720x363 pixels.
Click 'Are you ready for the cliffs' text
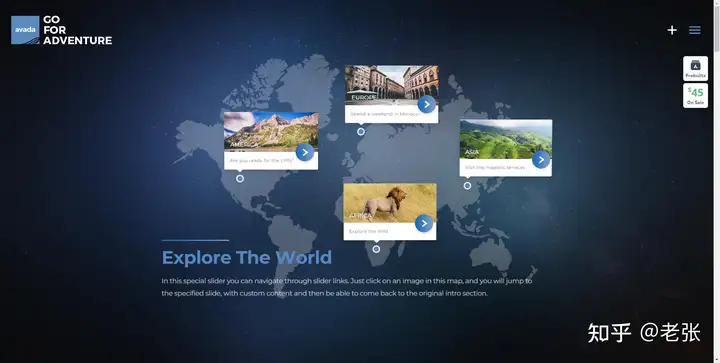click(x=261, y=161)
